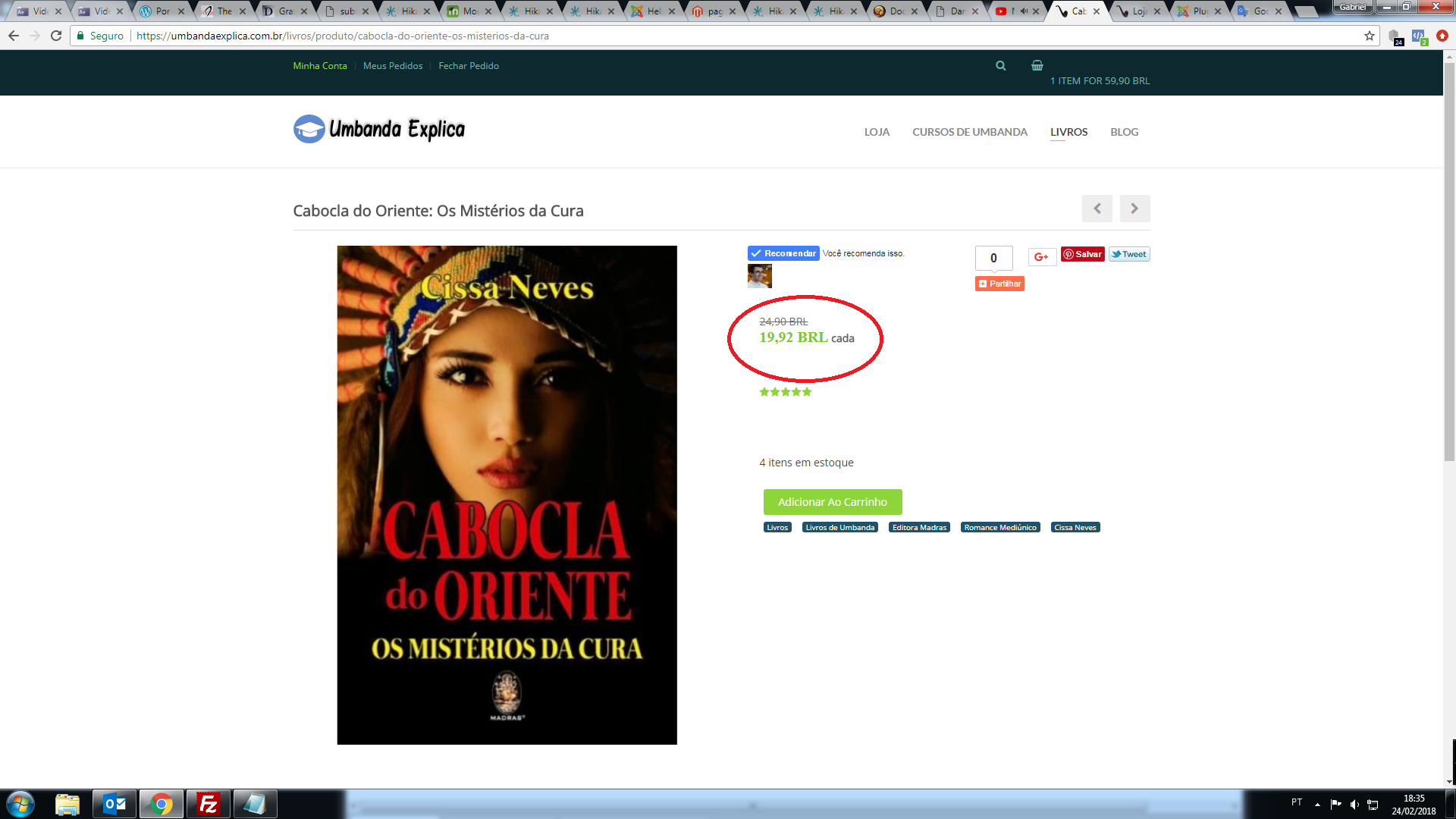Go to the next product with the right chevron
The image size is (1456, 819).
[x=1134, y=209]
